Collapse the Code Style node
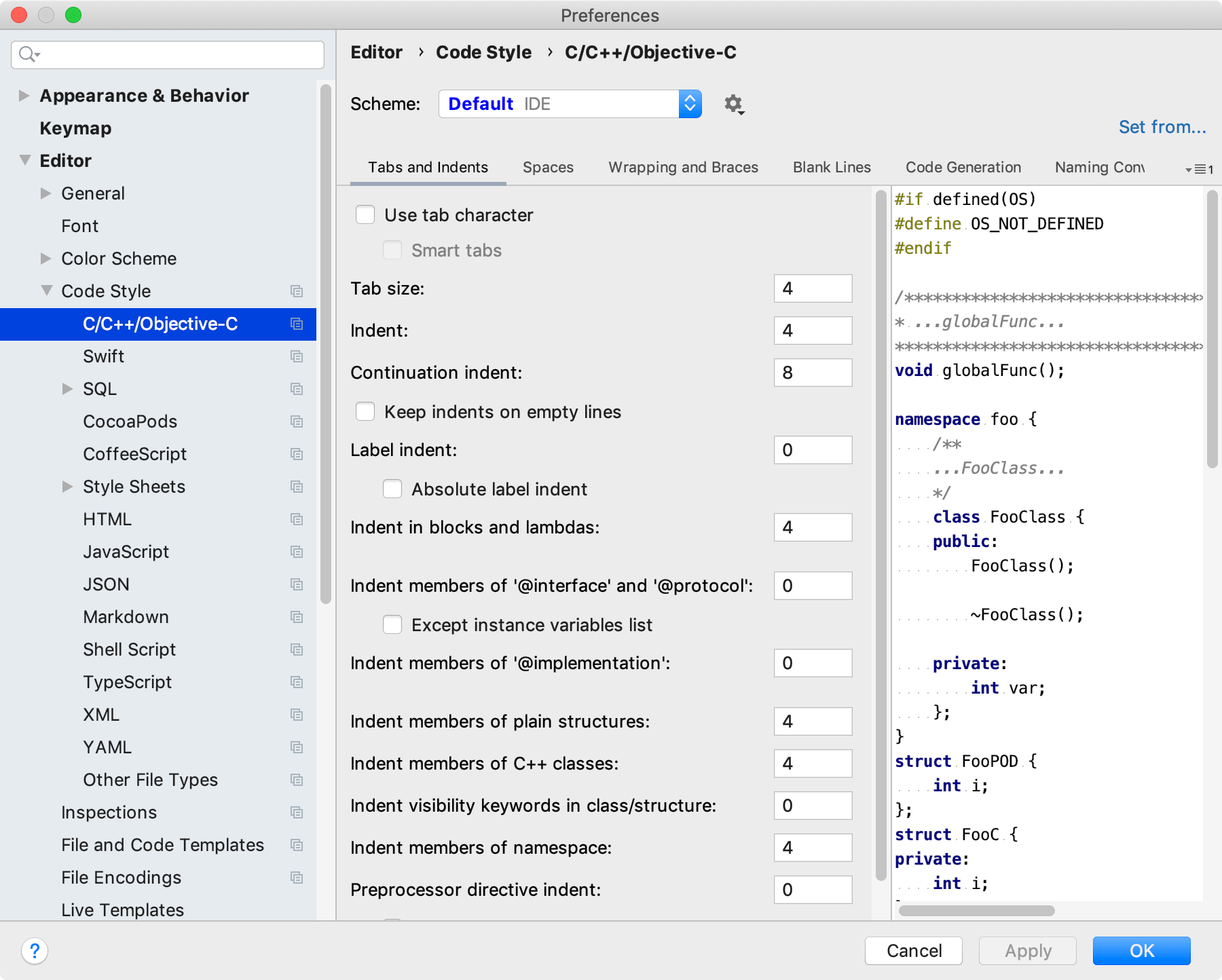The height and width of the screenshot is (980, 1222). (47, 290)
